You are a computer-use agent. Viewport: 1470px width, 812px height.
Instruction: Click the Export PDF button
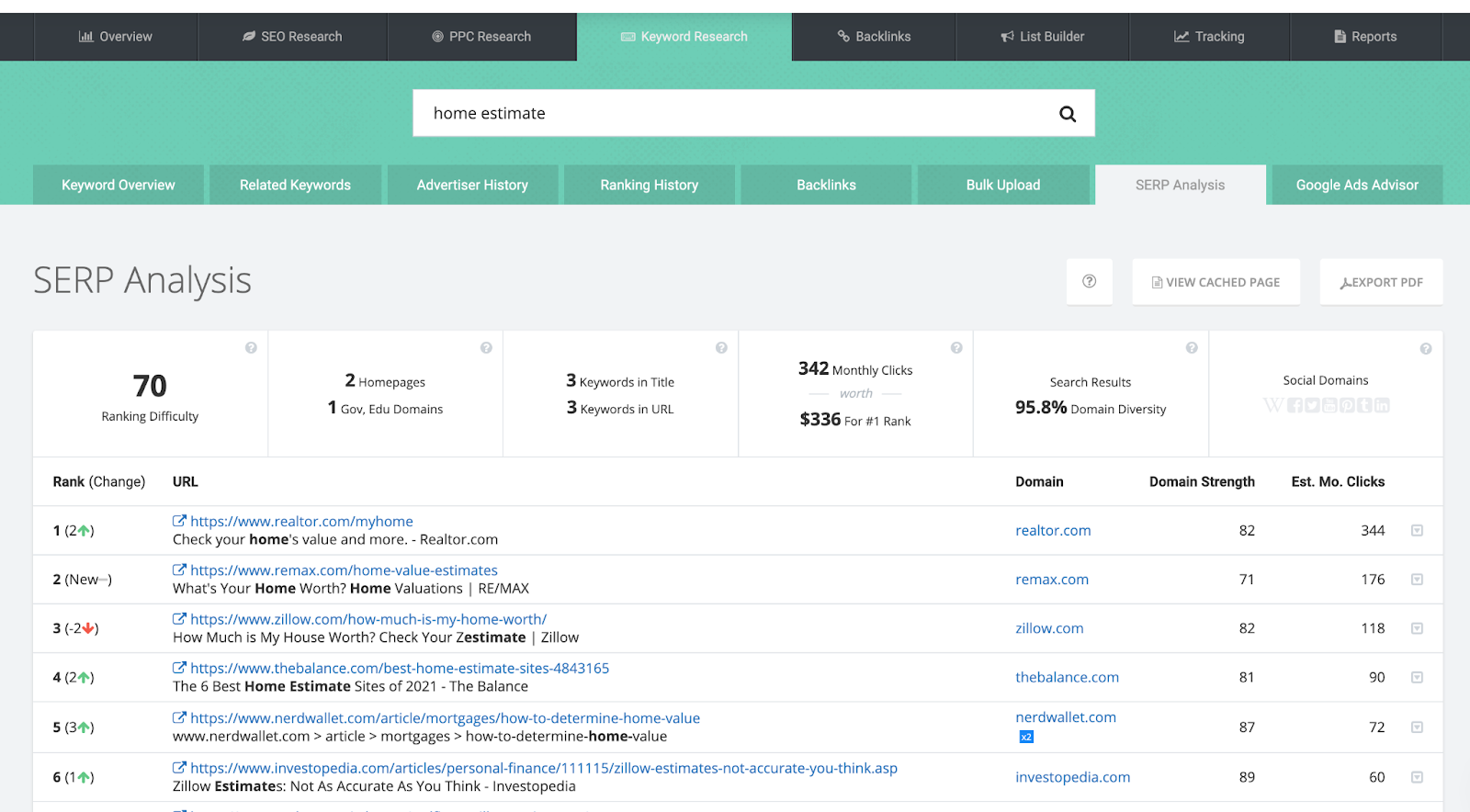1382,282
